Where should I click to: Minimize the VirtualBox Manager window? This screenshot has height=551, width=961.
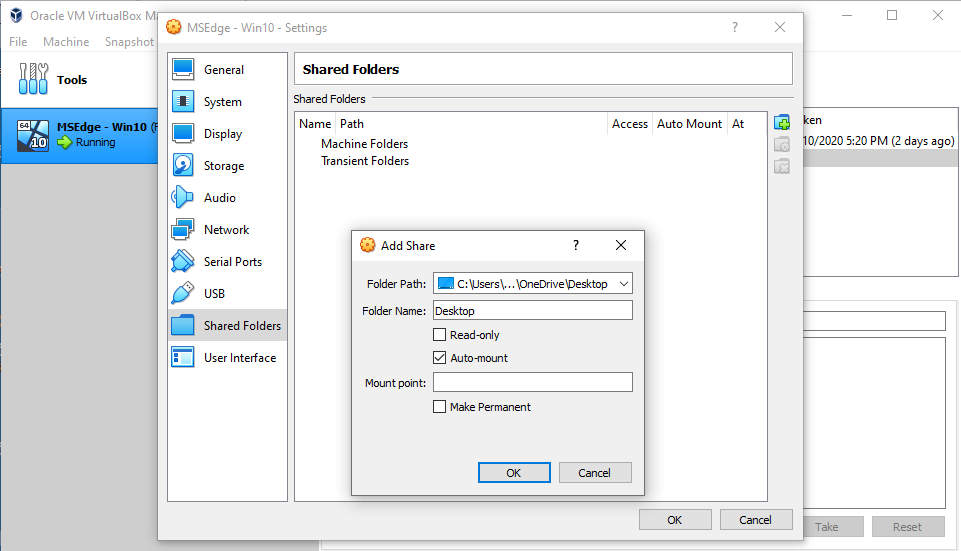pyautogui.click(x=847, y=15)
